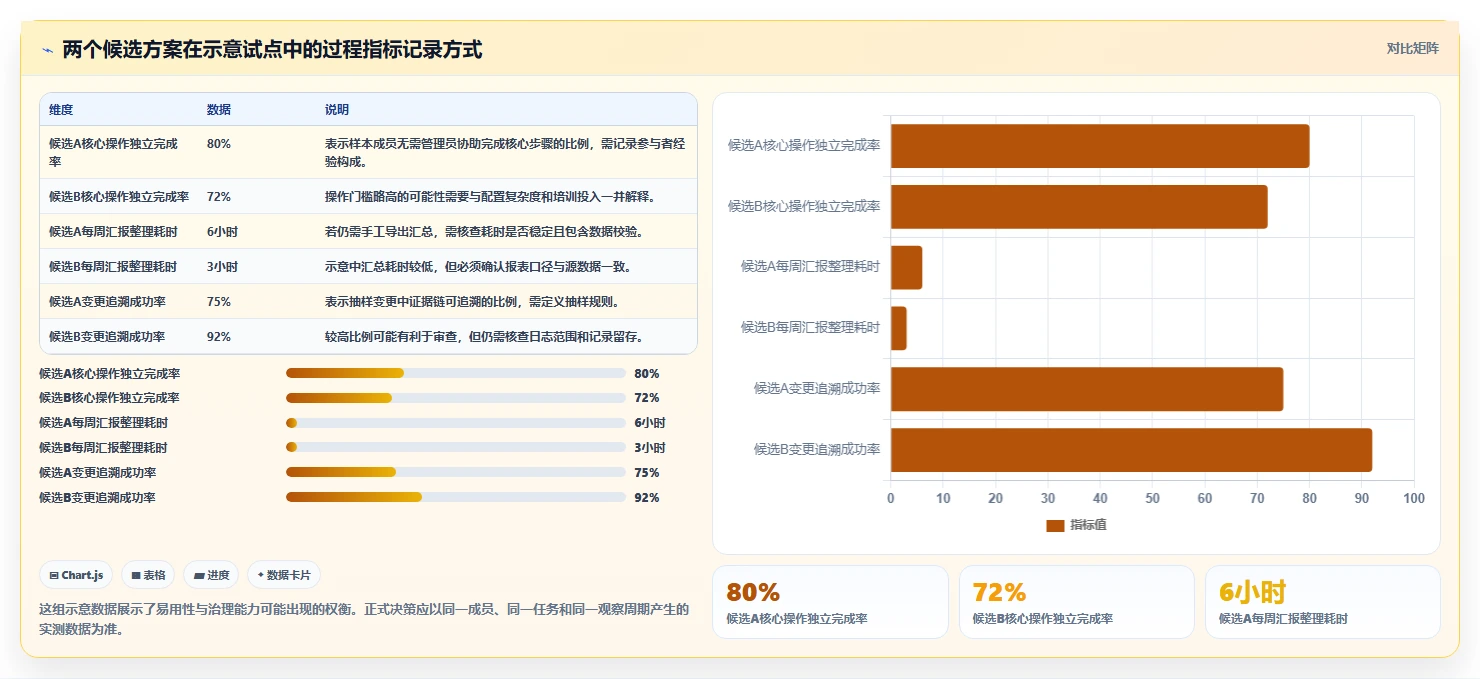Click the 对比矩阵 label in header

1412,48
